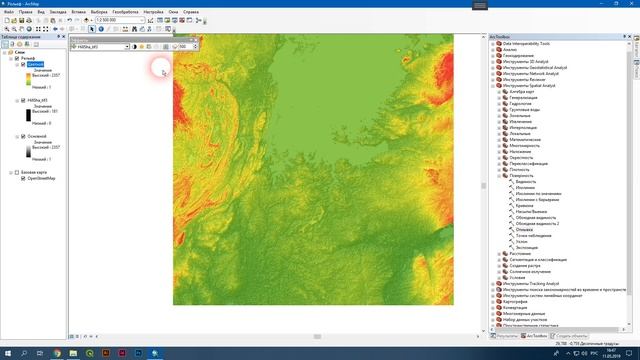Click the contrast icon in Effects toolbar
This screenshot has width=640, height=360.
click(x=134, y=47)
